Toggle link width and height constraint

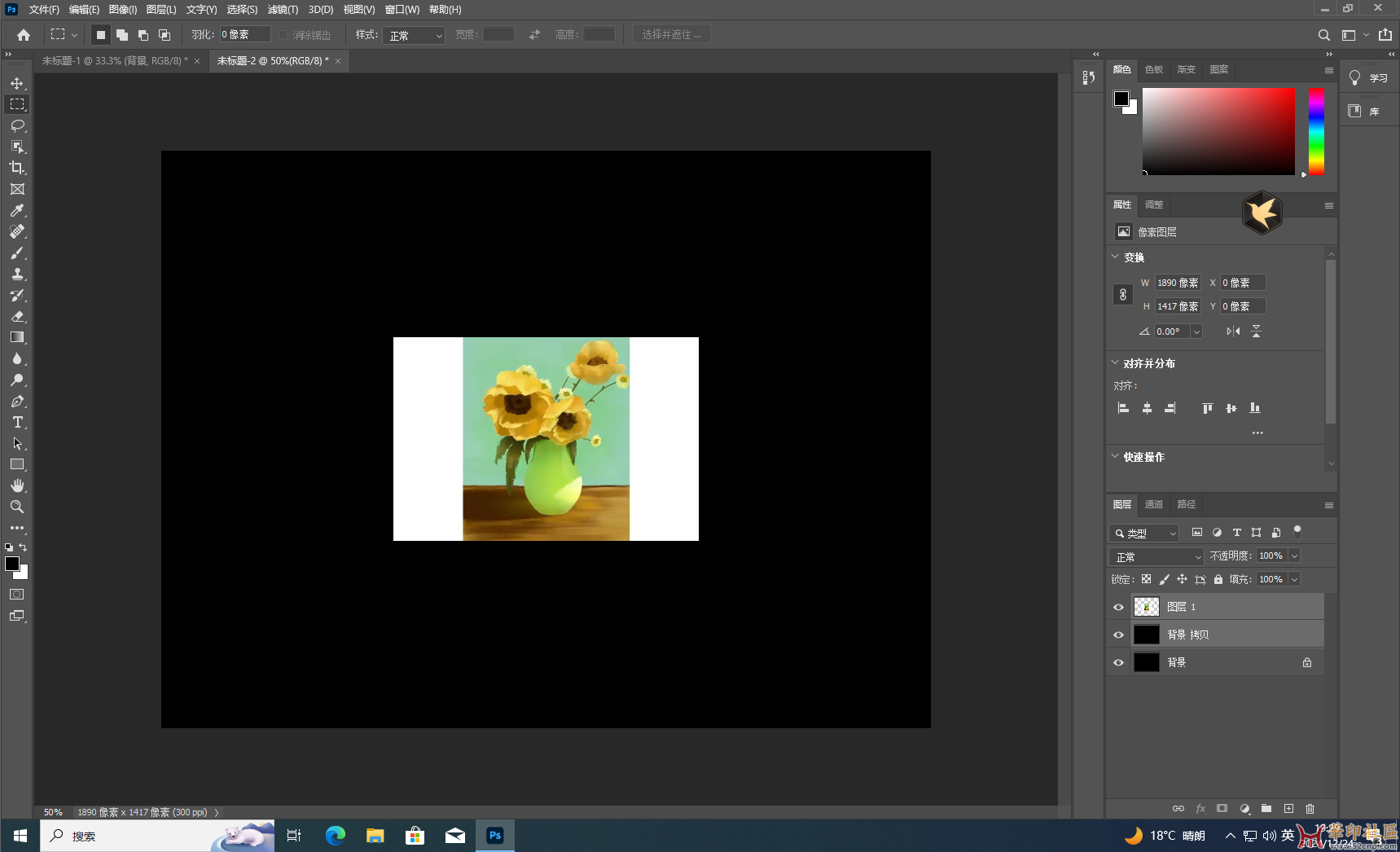tap(1122, 294)
